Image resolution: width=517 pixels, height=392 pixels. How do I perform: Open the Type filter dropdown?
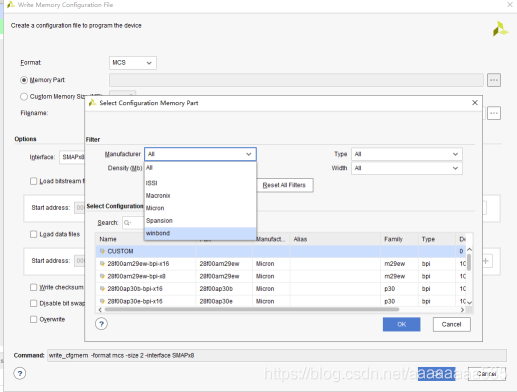[x=407, y=154]
